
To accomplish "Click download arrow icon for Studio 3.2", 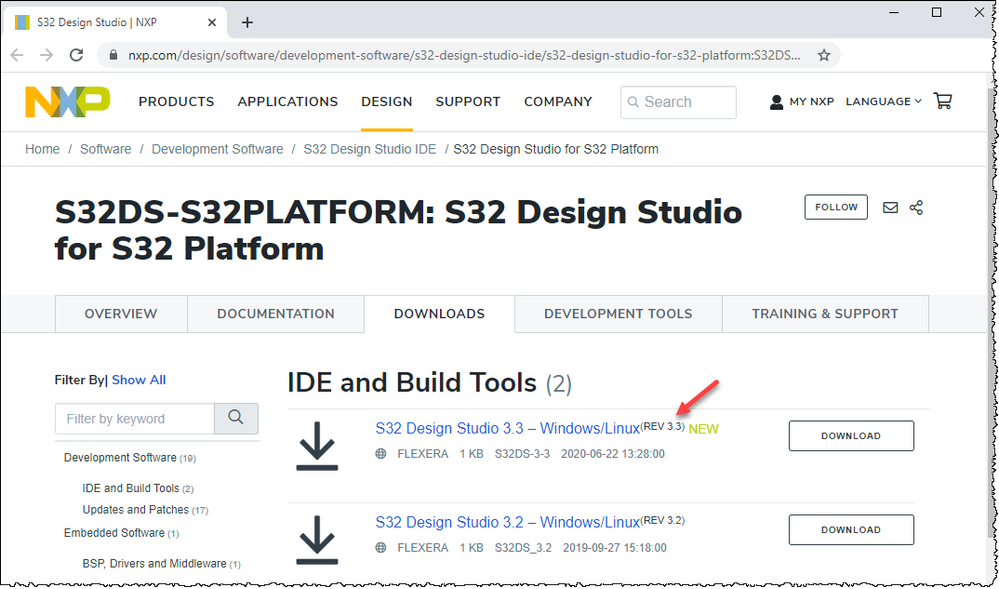I will [317, 540].
